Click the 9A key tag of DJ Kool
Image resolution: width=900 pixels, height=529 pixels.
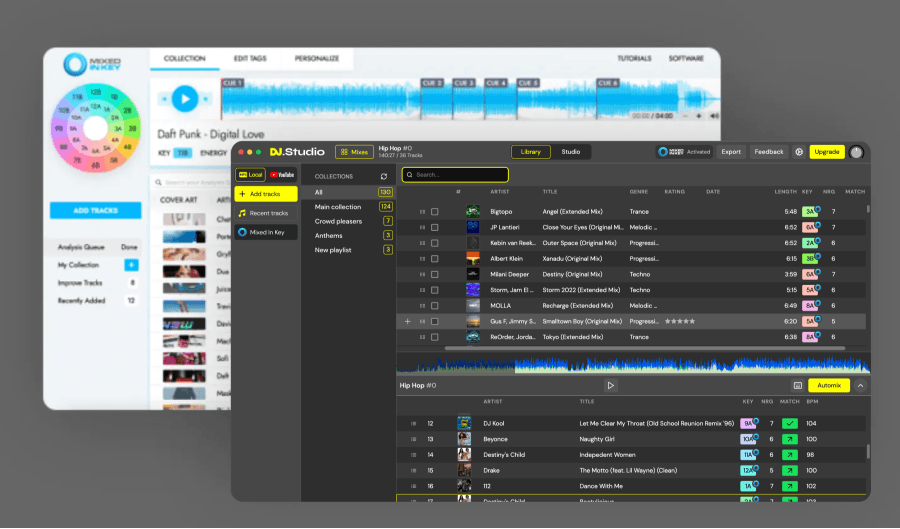(747, 424)
